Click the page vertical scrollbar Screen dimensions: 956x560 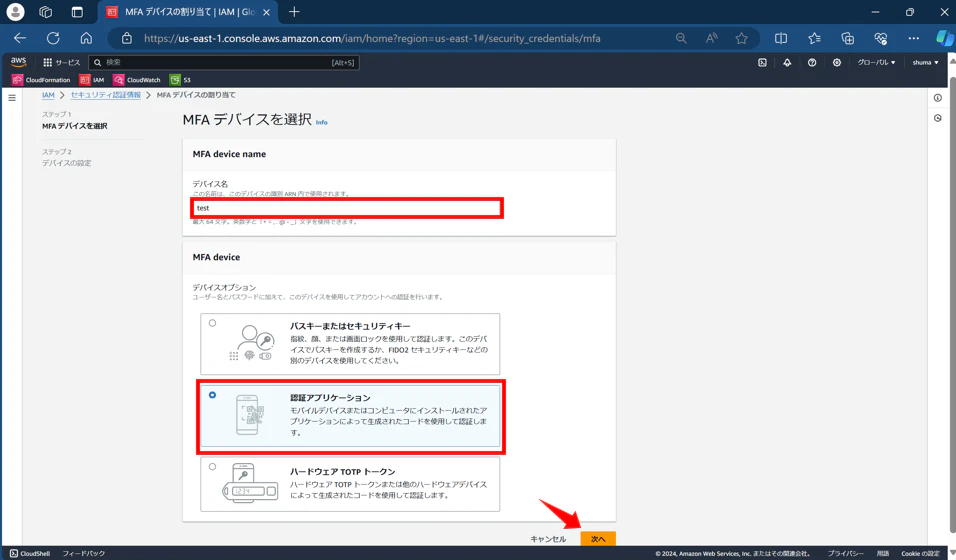[952, 305]
